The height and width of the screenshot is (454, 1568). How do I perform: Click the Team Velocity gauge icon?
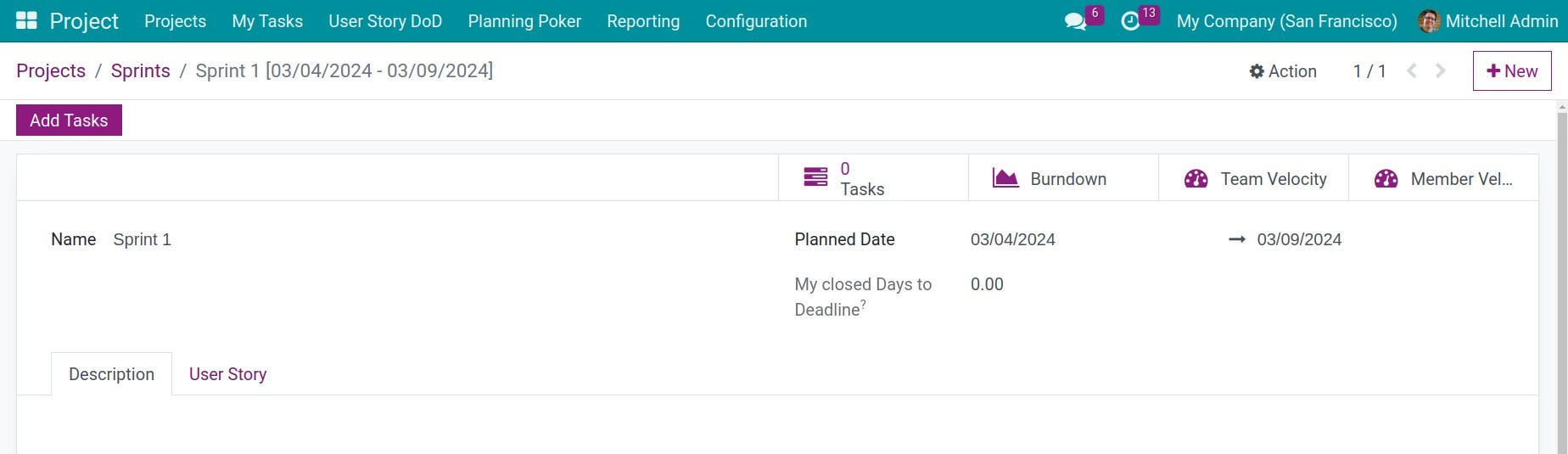(x=1196, y=178)
